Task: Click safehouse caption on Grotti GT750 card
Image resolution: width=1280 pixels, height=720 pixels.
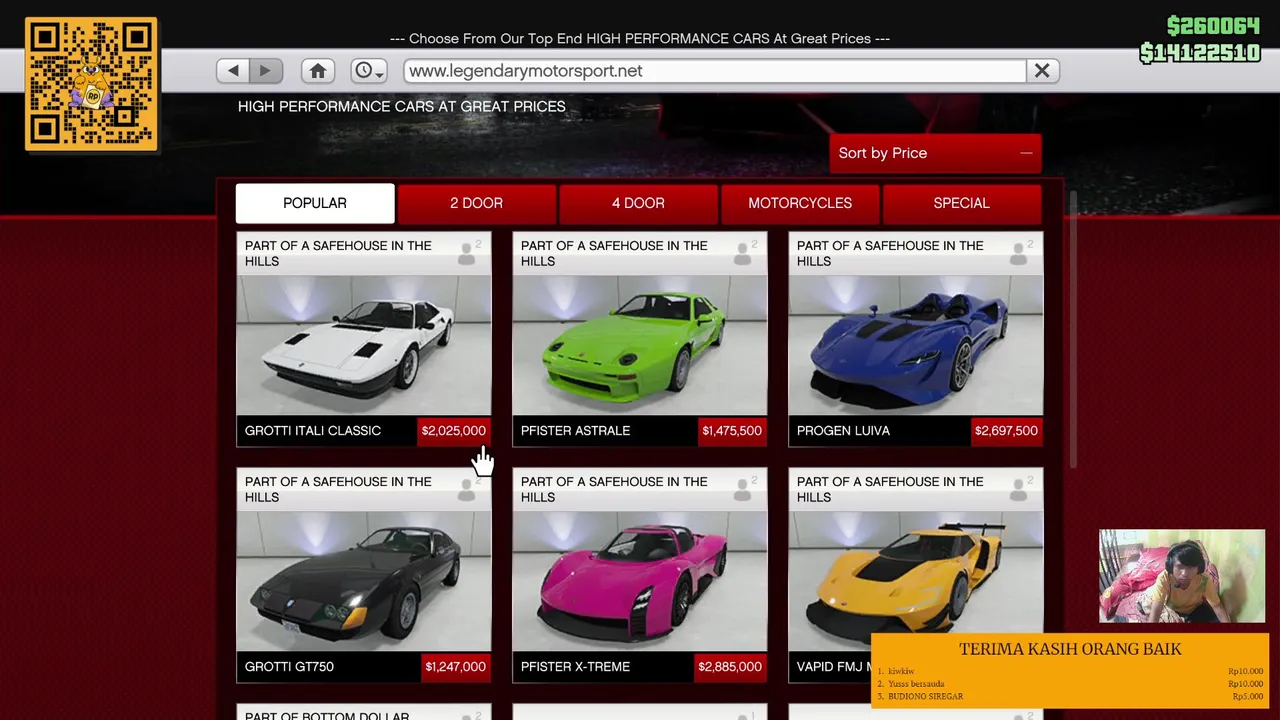Action: coord(338,489)
